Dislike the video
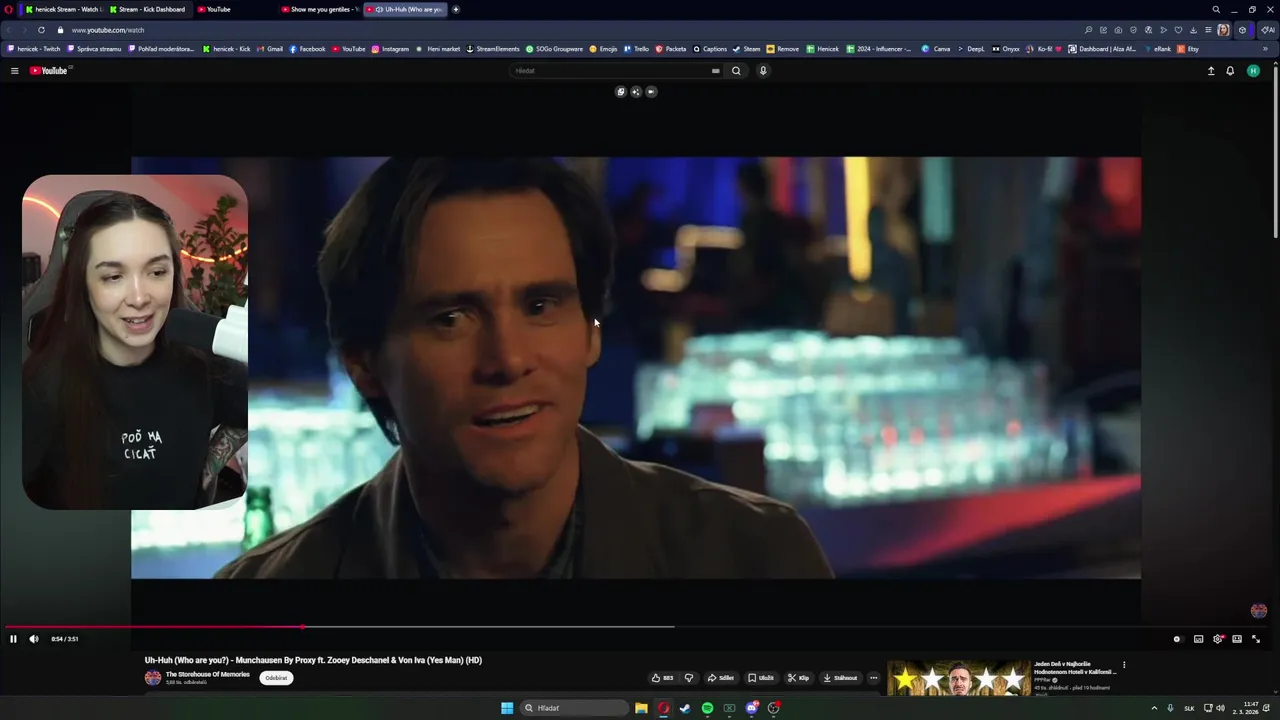1280x720 pixels. [688, 678]
